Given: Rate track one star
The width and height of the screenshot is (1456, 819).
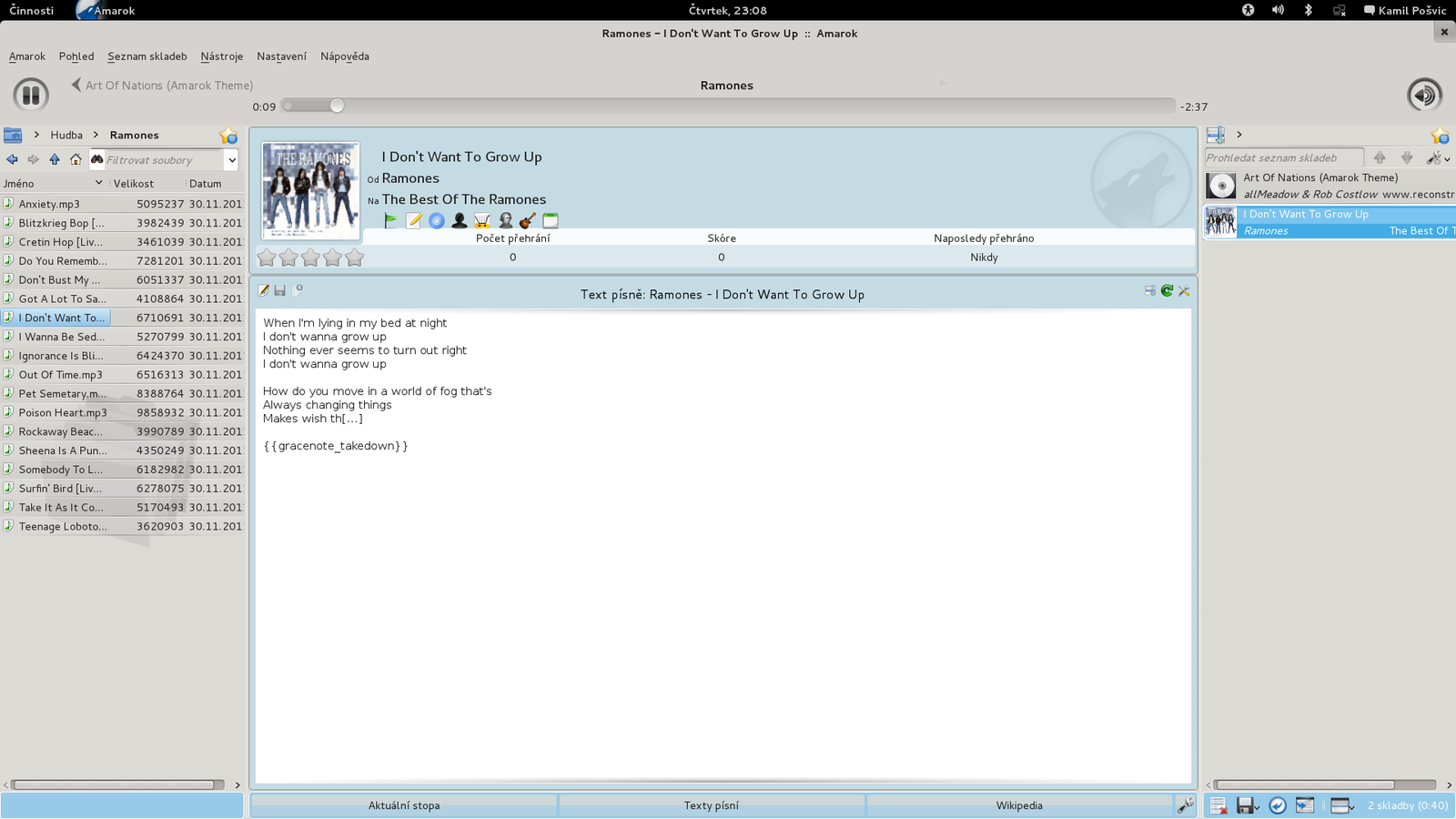Looking at the screenshot, I should point(267,258).
